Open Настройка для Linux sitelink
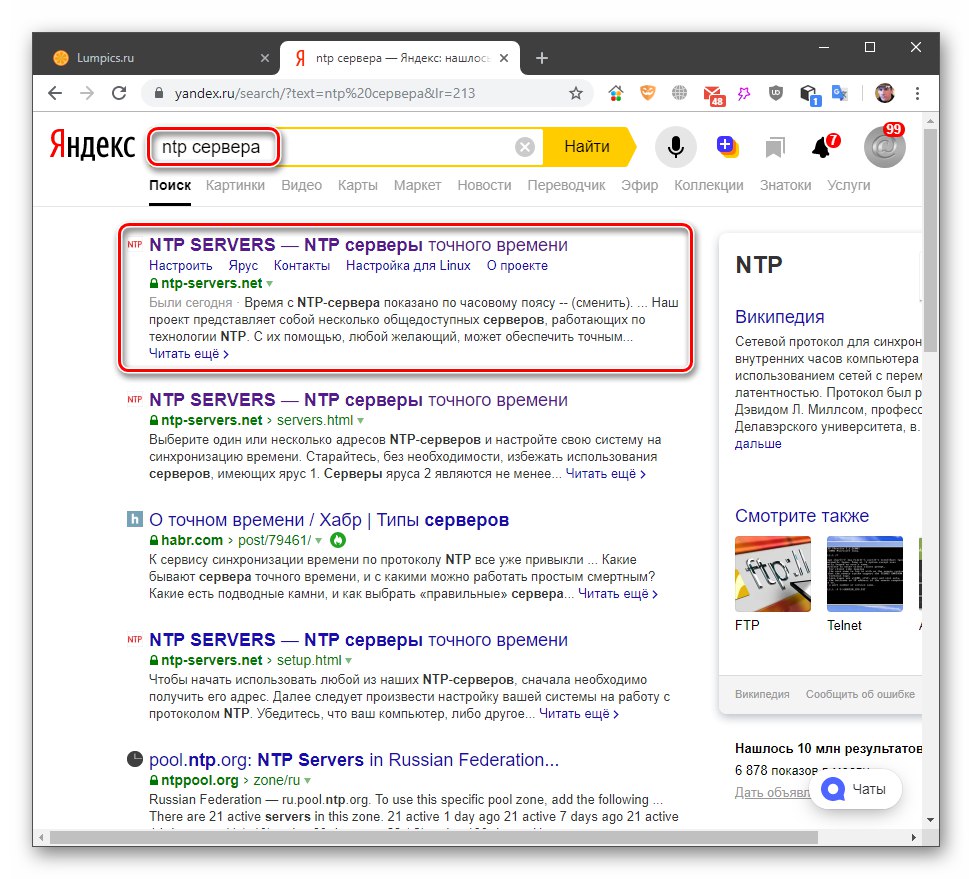Image resolution: width=972 pixels, height=879 pixels. 408,265
